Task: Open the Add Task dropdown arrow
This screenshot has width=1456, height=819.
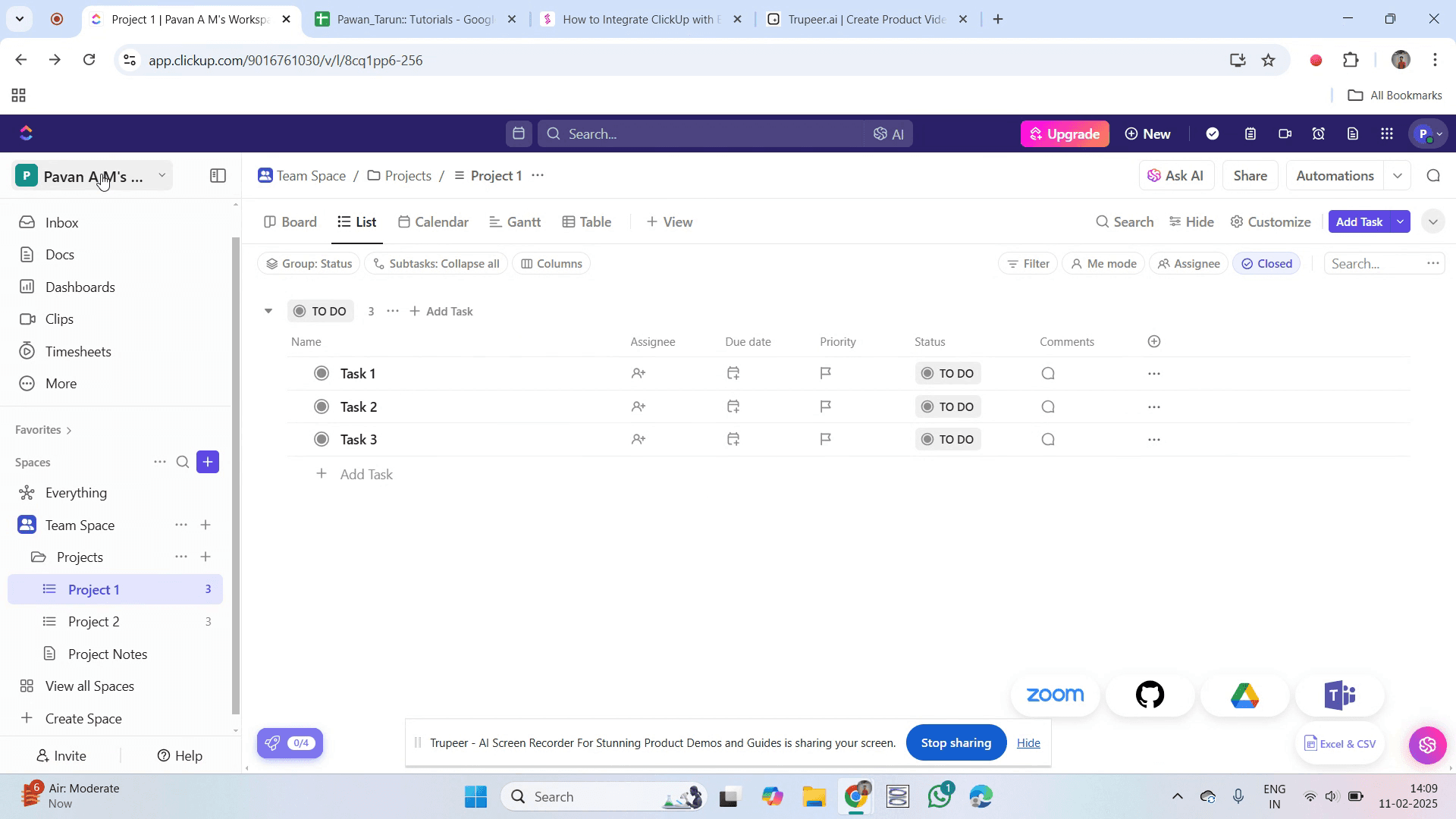Action: 1400,222
